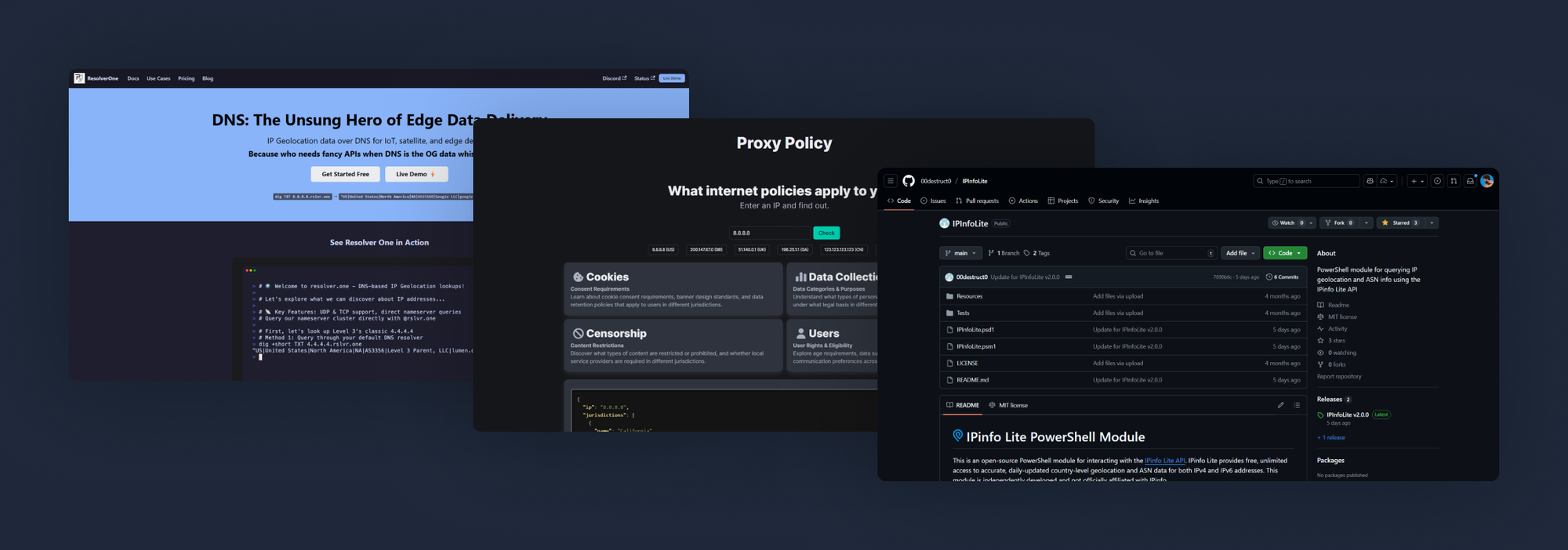
Task: Click the 0 watching eye icon
Action: 1320,353
